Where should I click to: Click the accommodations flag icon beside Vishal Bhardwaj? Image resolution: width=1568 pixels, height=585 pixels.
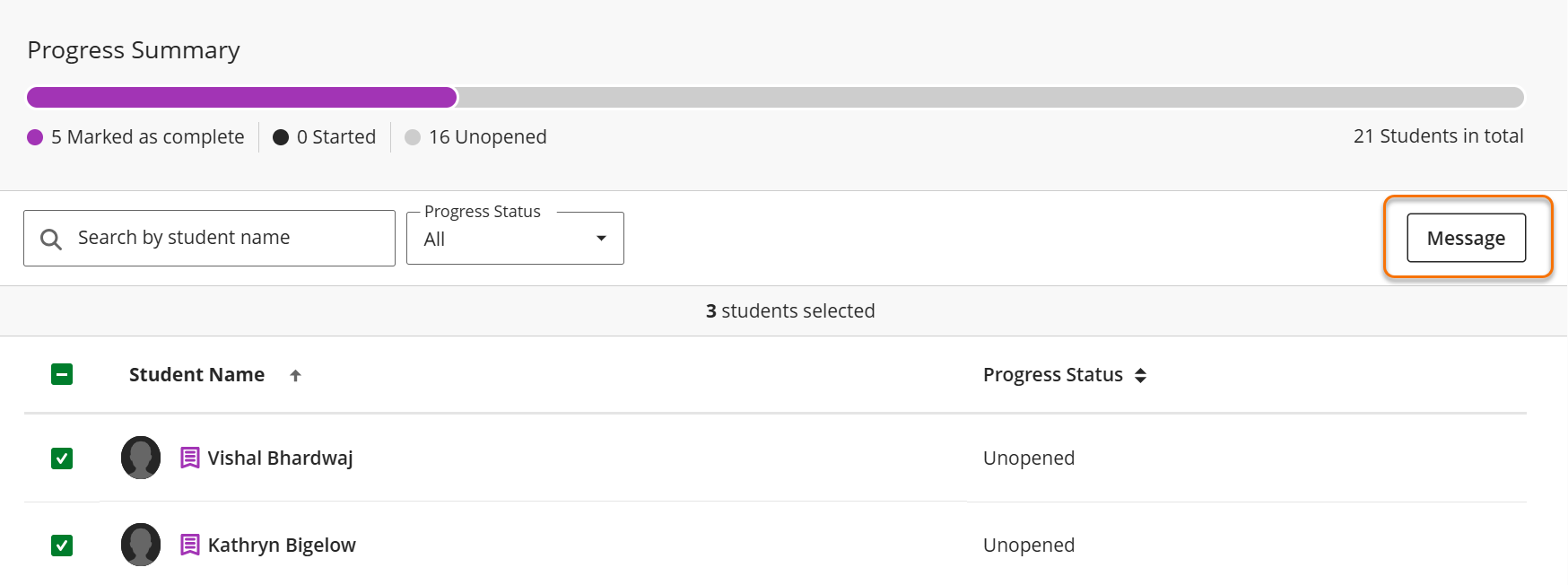[188, 458]
